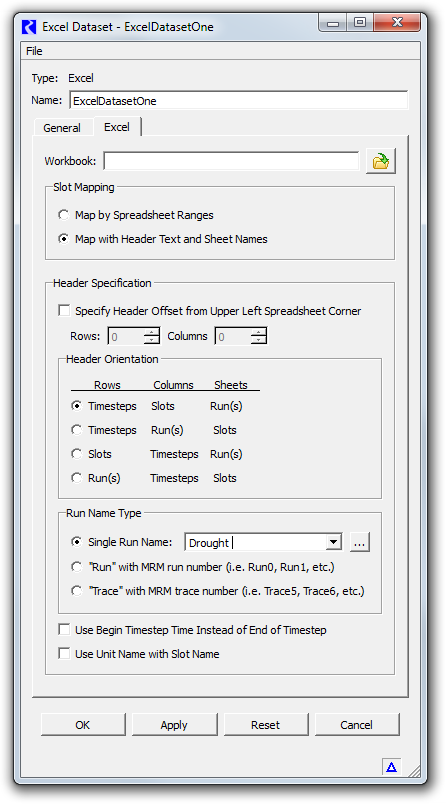Toggle Use Unit Name with Slot Name
This screenshot has height=804, width=446.
[x=64, y=654]
